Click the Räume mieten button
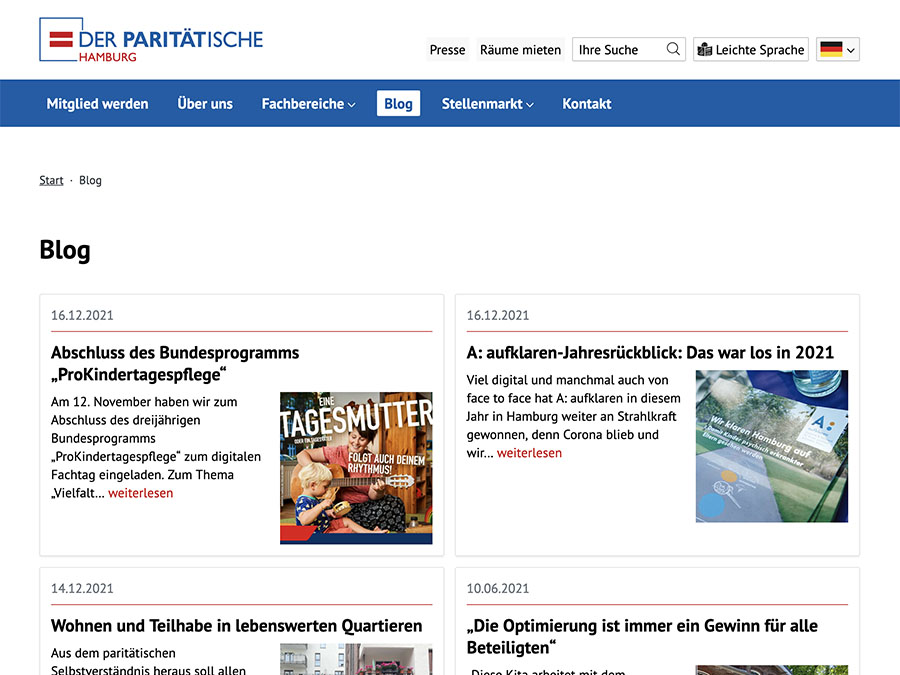Image resolution: width=900 pixels, height=675 pixels. [520, 50]
